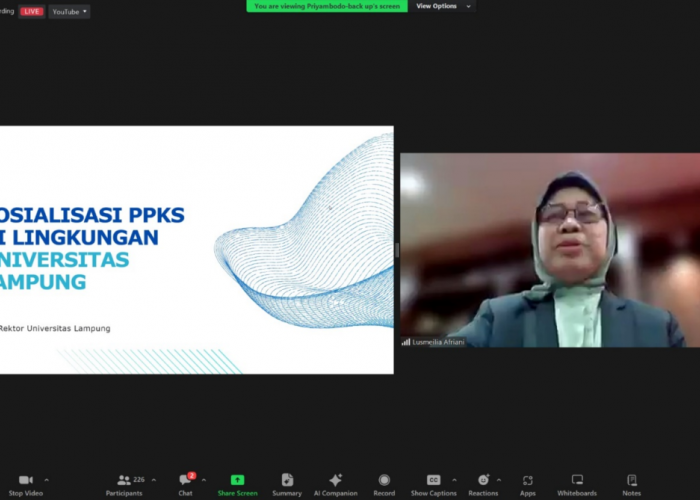Expand video options arrow beside Stop Video
Screen dimensions: 700x500
click(x=46, y=480)
